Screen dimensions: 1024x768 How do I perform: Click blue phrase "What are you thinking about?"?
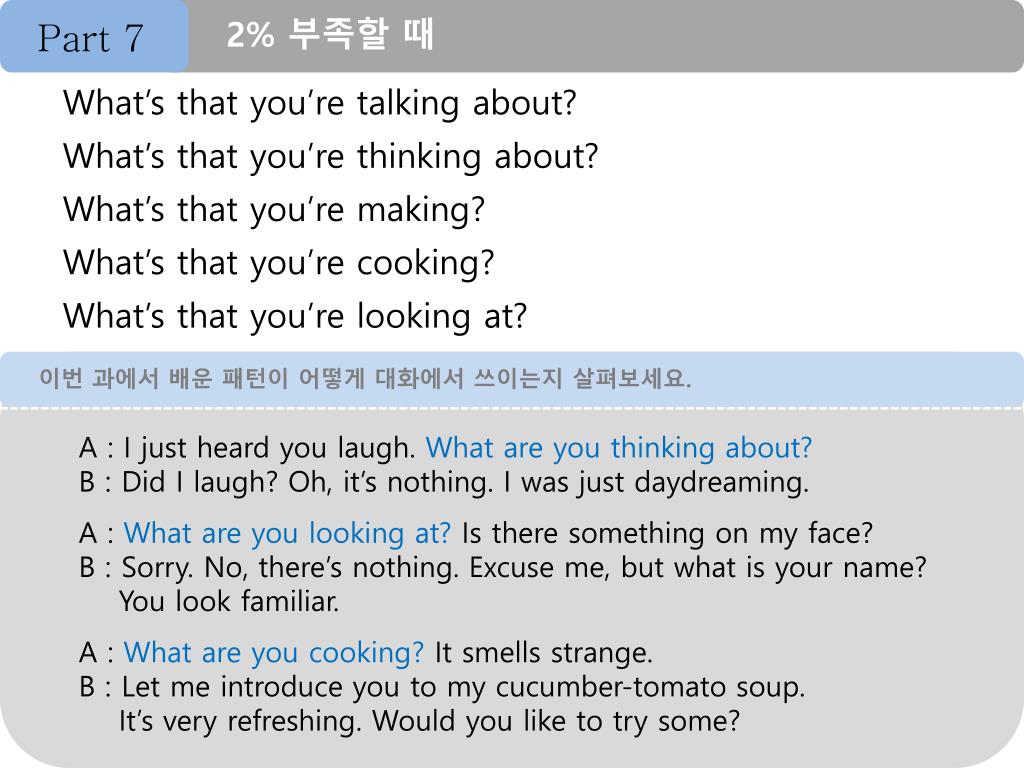pyautogui.click(x=619, y=447)
